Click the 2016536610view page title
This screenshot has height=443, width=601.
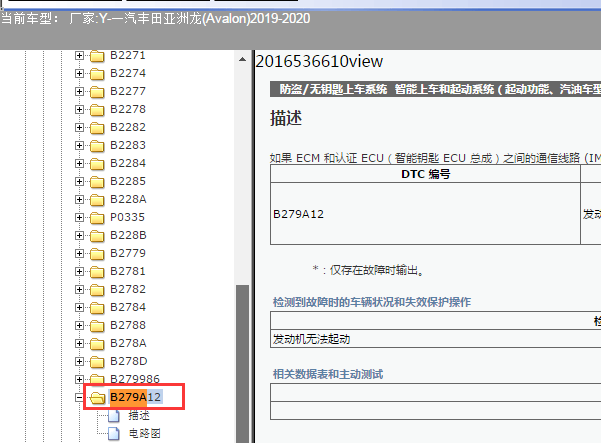click(x=319, y=61)
